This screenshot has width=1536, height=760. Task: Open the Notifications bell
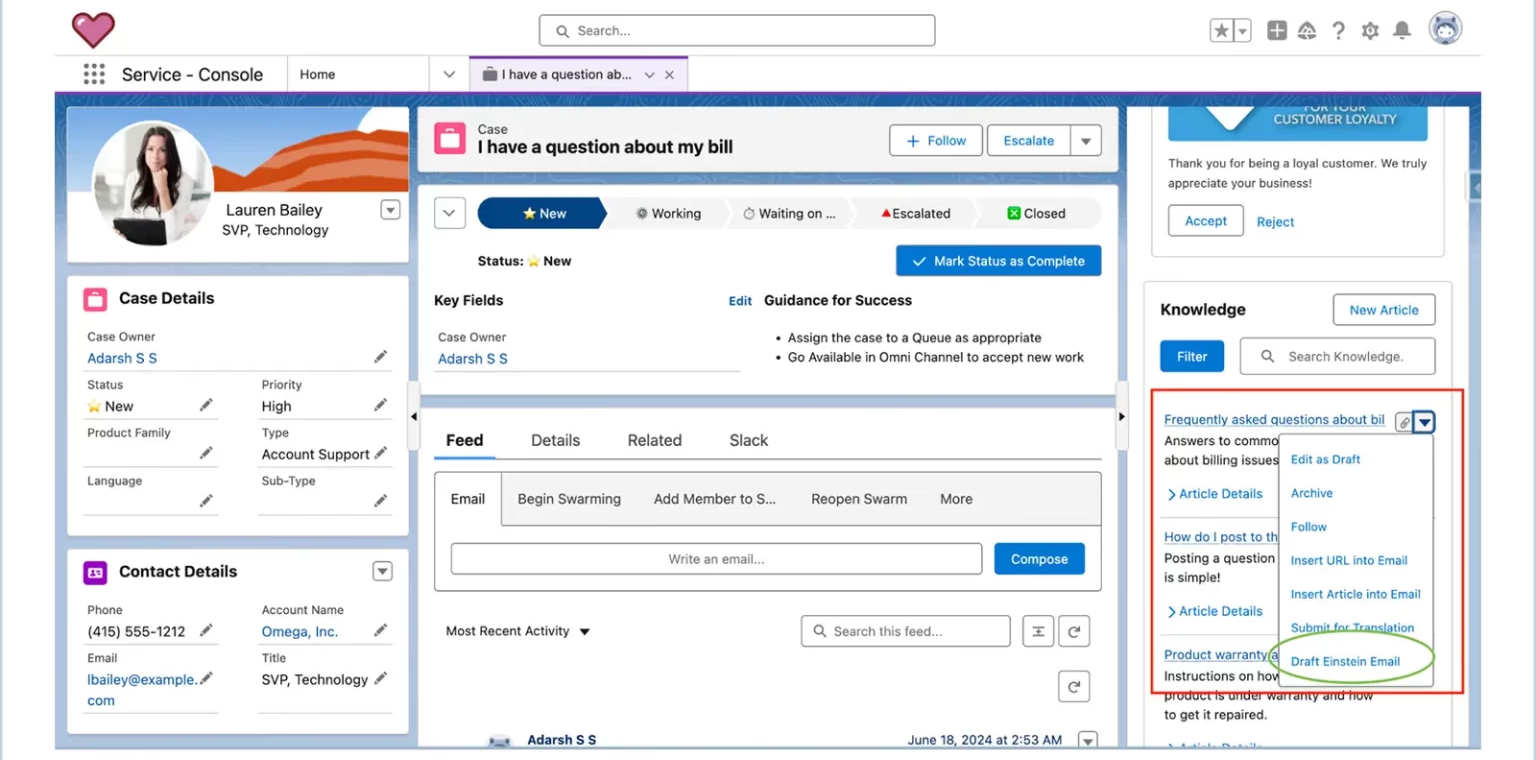click(1402, 31)
